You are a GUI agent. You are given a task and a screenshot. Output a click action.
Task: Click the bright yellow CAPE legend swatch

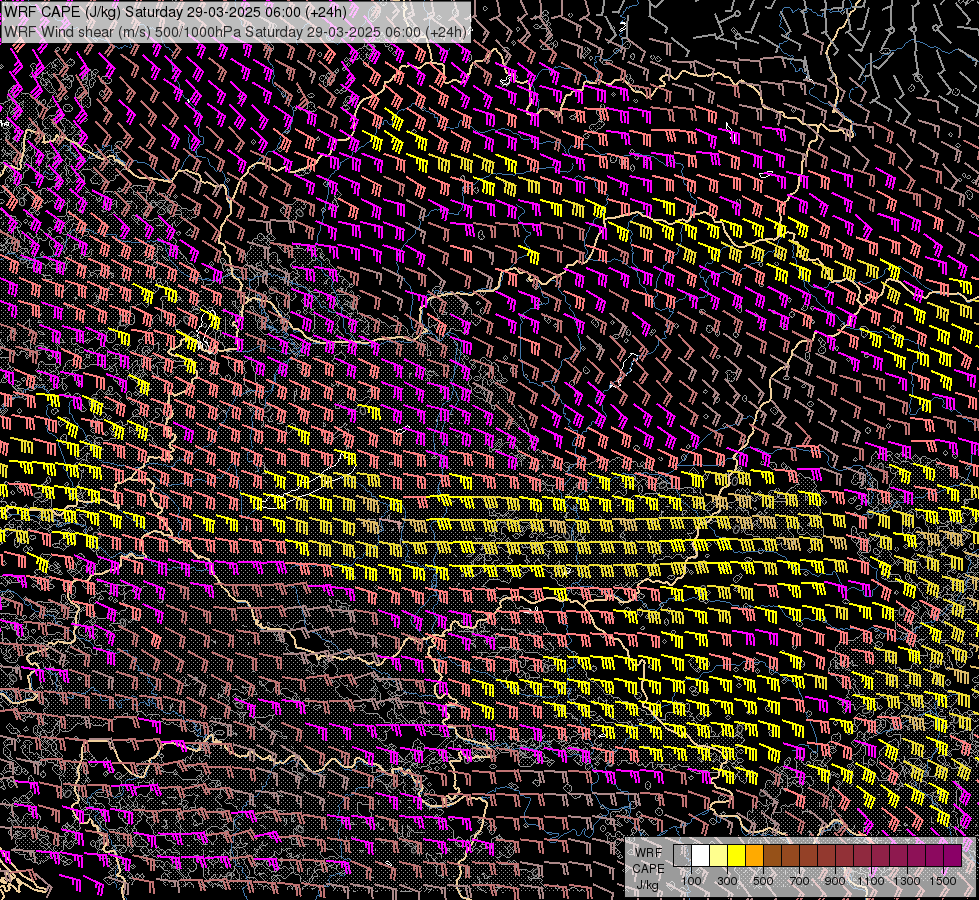point(737,856)
